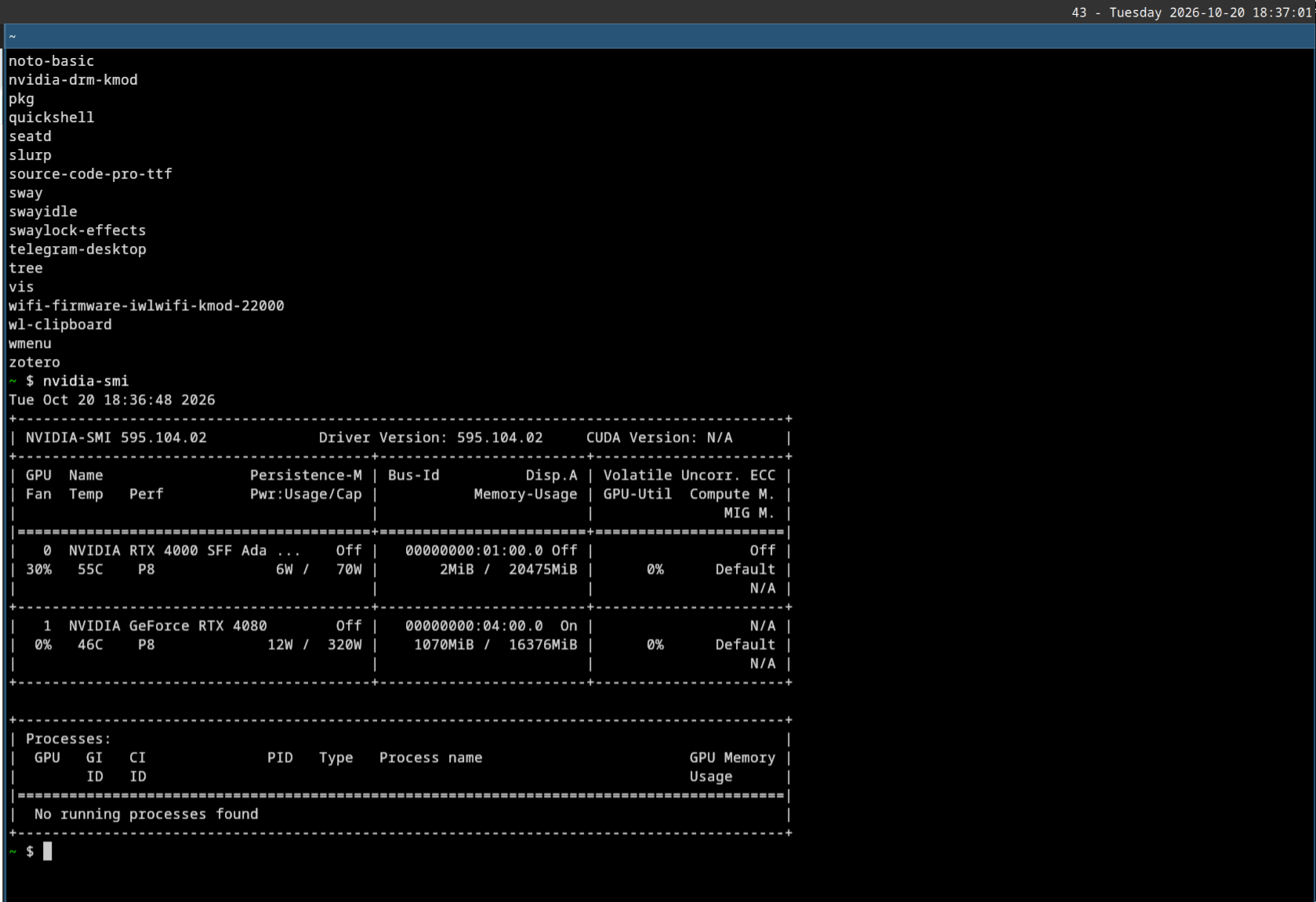The image size is (1316, 902).
Task: Select the '55C' temperature value
Action: click(x=90, y=569)
